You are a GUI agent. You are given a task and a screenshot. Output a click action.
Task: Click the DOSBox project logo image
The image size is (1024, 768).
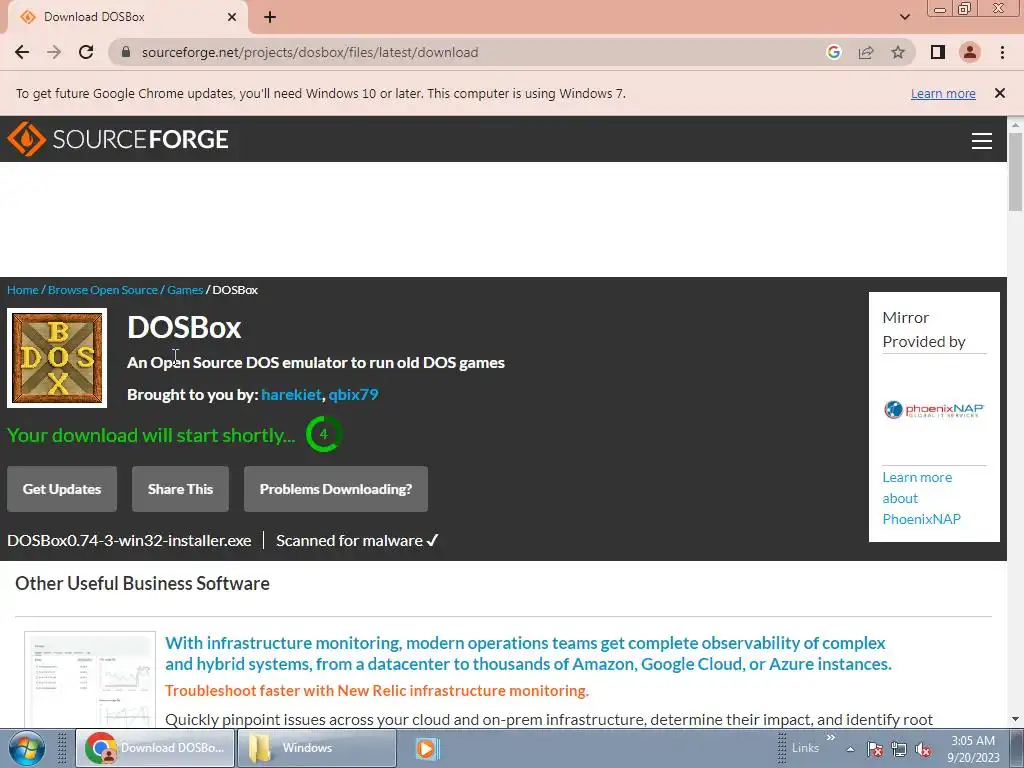pos(57,358)
